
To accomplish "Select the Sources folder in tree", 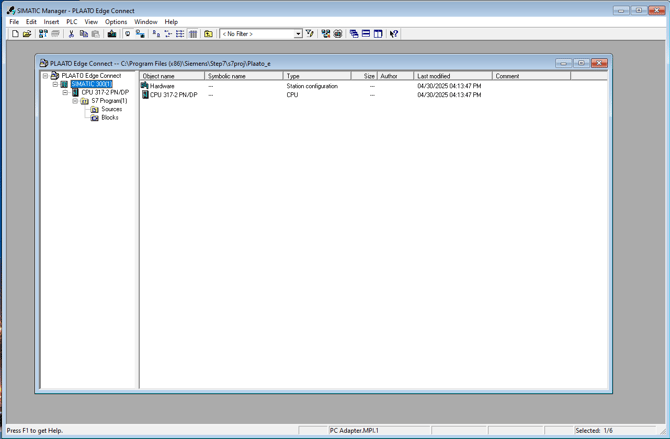I will 112,109.
